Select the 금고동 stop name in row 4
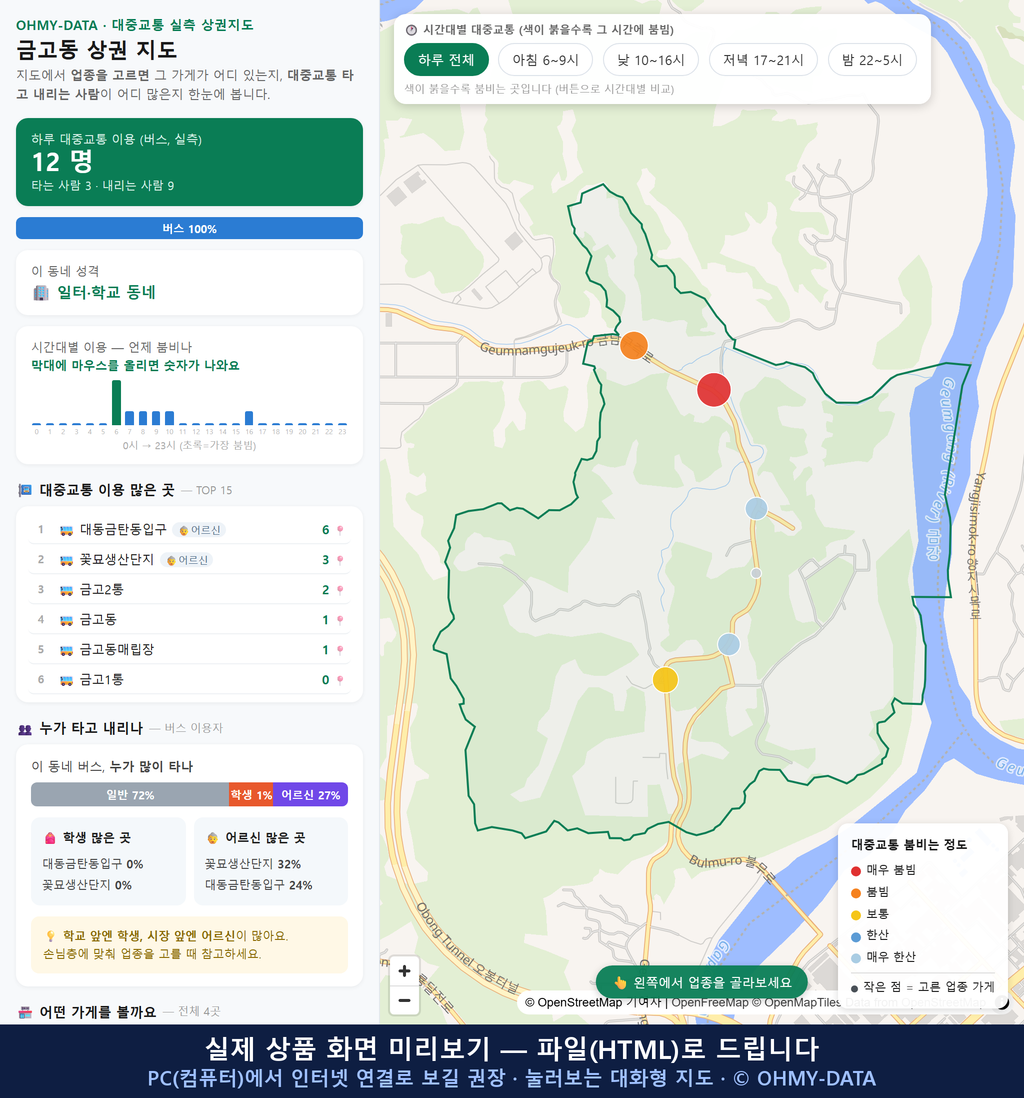 (x=98, y=619)
